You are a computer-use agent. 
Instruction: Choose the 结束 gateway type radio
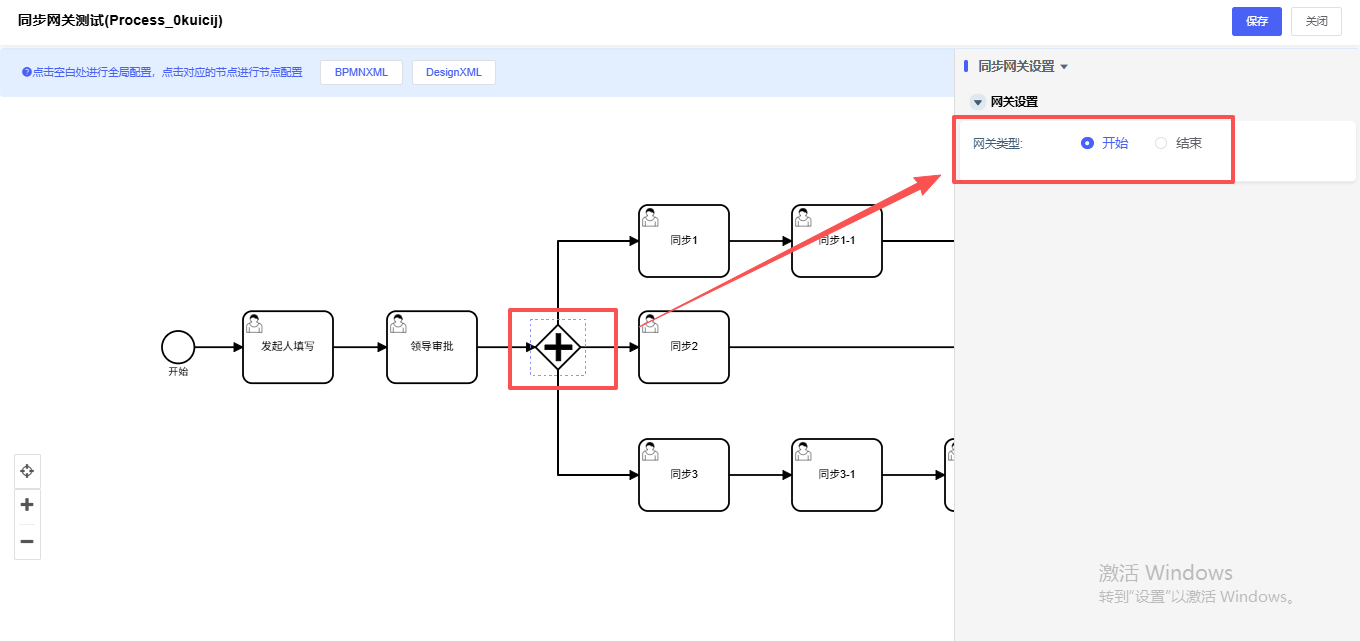click(1161, 143)
